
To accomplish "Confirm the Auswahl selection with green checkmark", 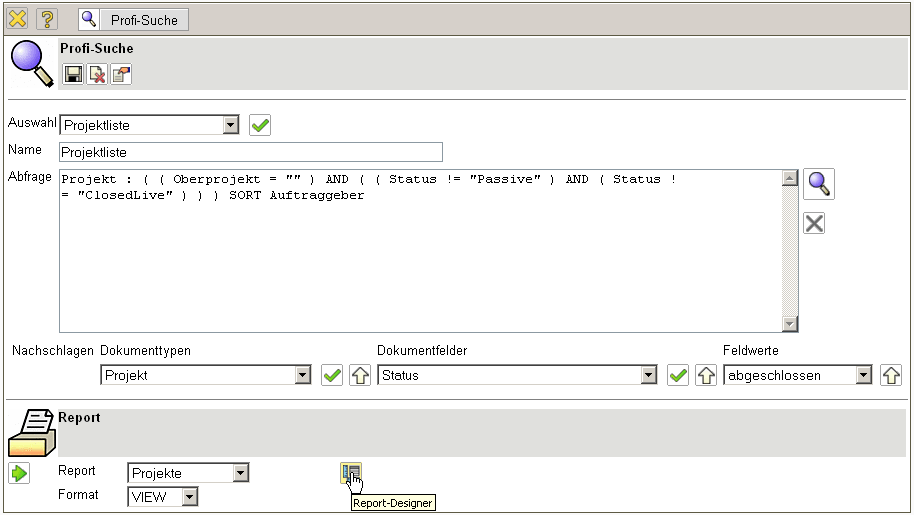I will tap(260, 125).
